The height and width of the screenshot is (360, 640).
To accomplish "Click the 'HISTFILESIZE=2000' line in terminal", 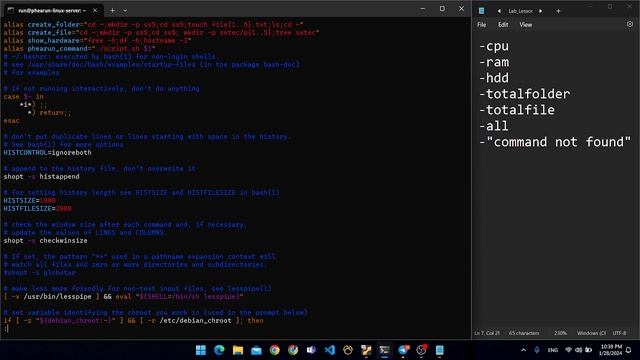I will point(38,209).
